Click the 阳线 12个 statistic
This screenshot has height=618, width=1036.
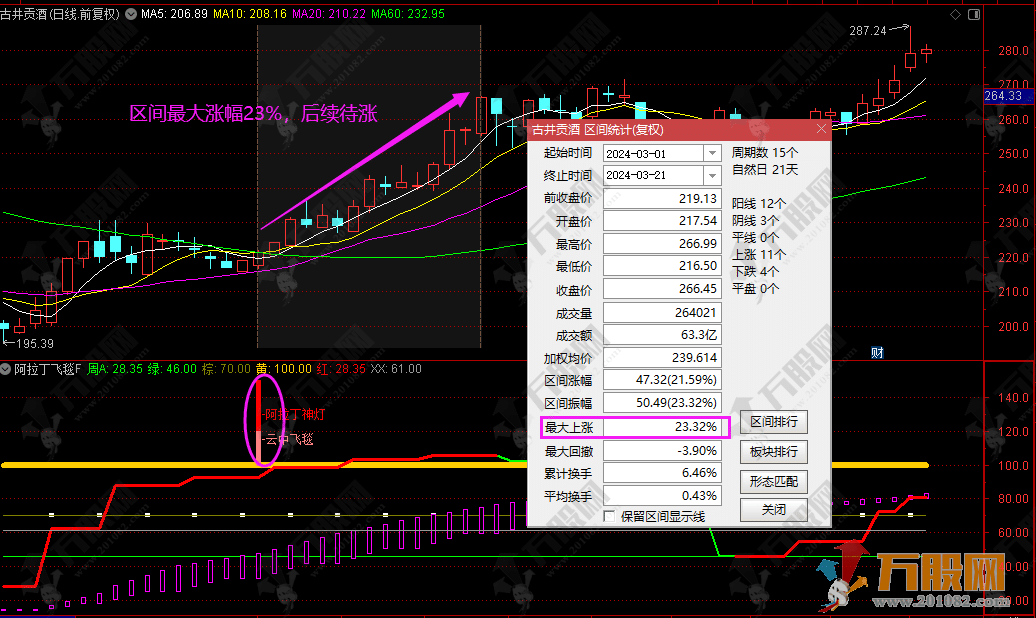pos(758,204)
